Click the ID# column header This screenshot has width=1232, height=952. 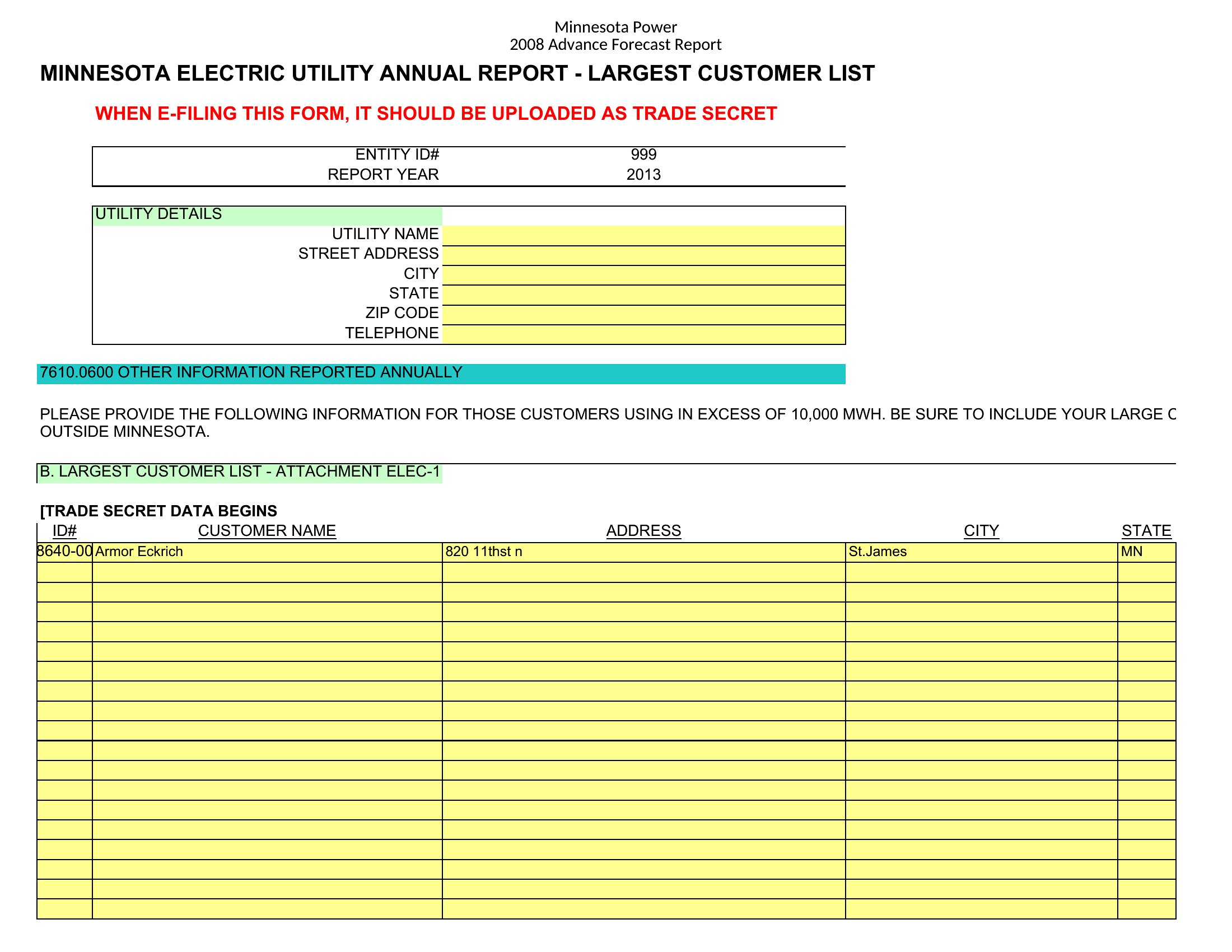pos(64,531)
